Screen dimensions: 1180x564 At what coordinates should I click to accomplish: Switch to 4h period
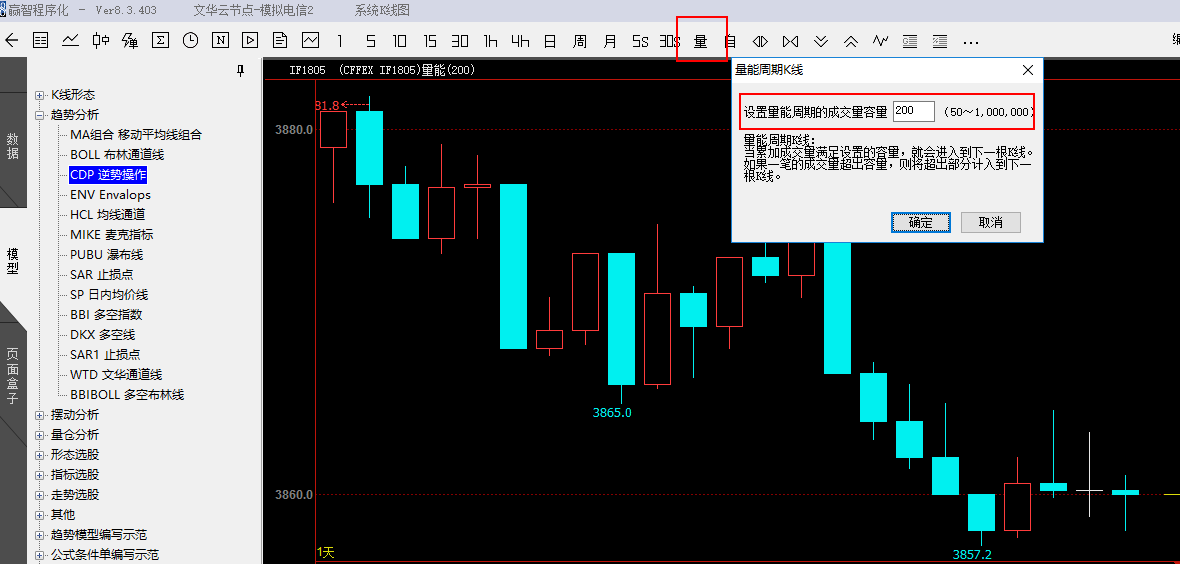[520, 41]
